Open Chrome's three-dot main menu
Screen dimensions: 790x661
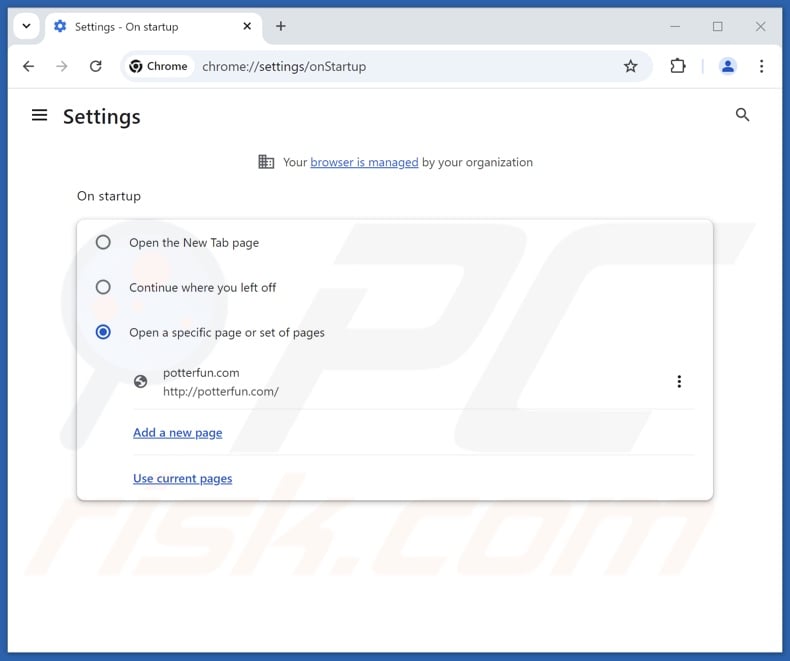761,66
